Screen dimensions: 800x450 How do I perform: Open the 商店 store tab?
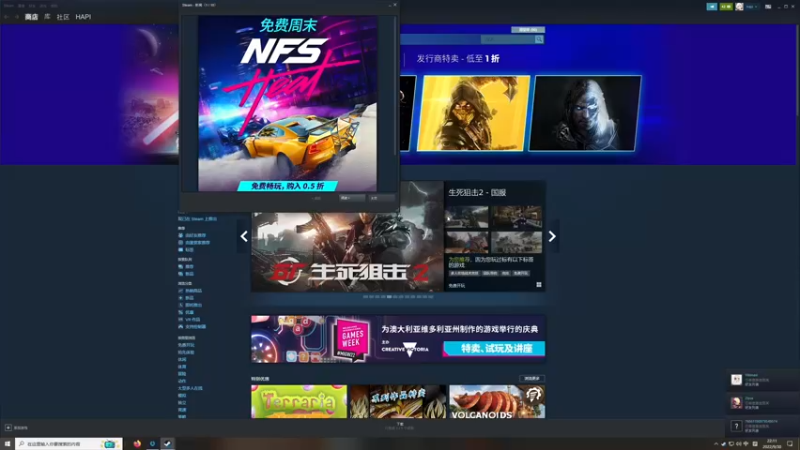coord(31,17)
